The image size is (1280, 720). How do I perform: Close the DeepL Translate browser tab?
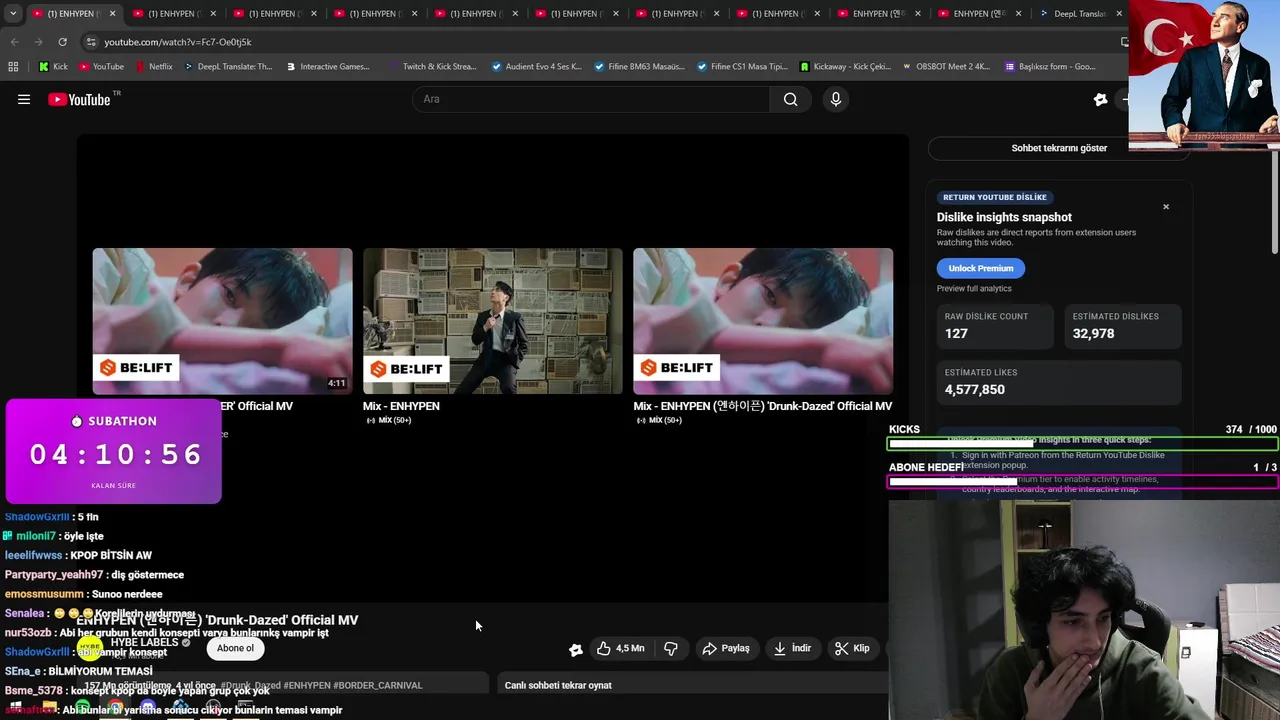(x=1119, y=14)
